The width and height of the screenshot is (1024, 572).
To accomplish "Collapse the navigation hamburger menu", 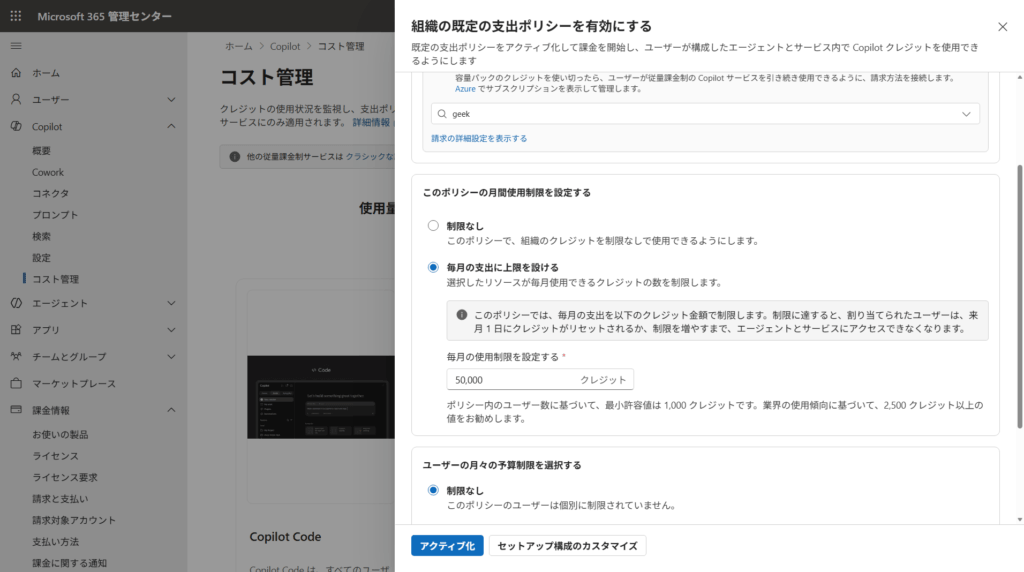I will click(x=16, y=46).
